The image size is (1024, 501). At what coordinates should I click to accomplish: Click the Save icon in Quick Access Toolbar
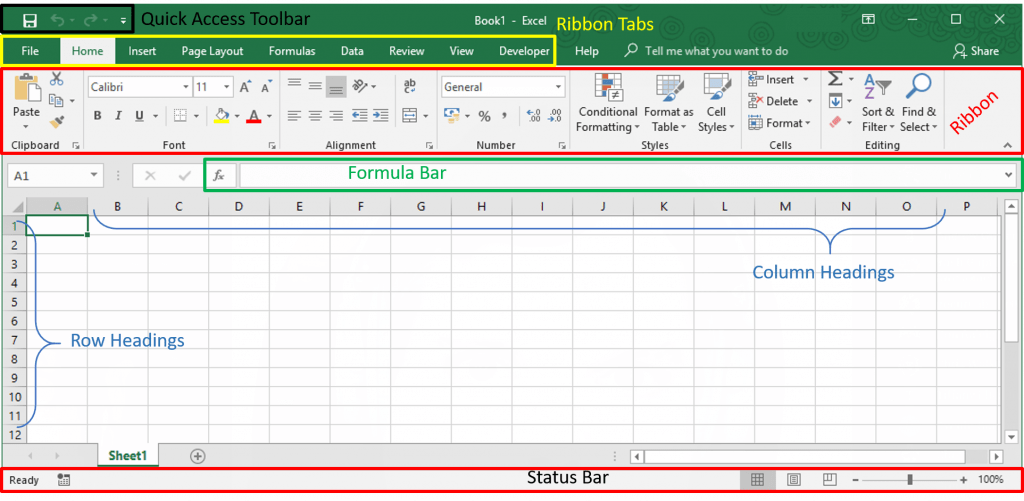[29, 21]
